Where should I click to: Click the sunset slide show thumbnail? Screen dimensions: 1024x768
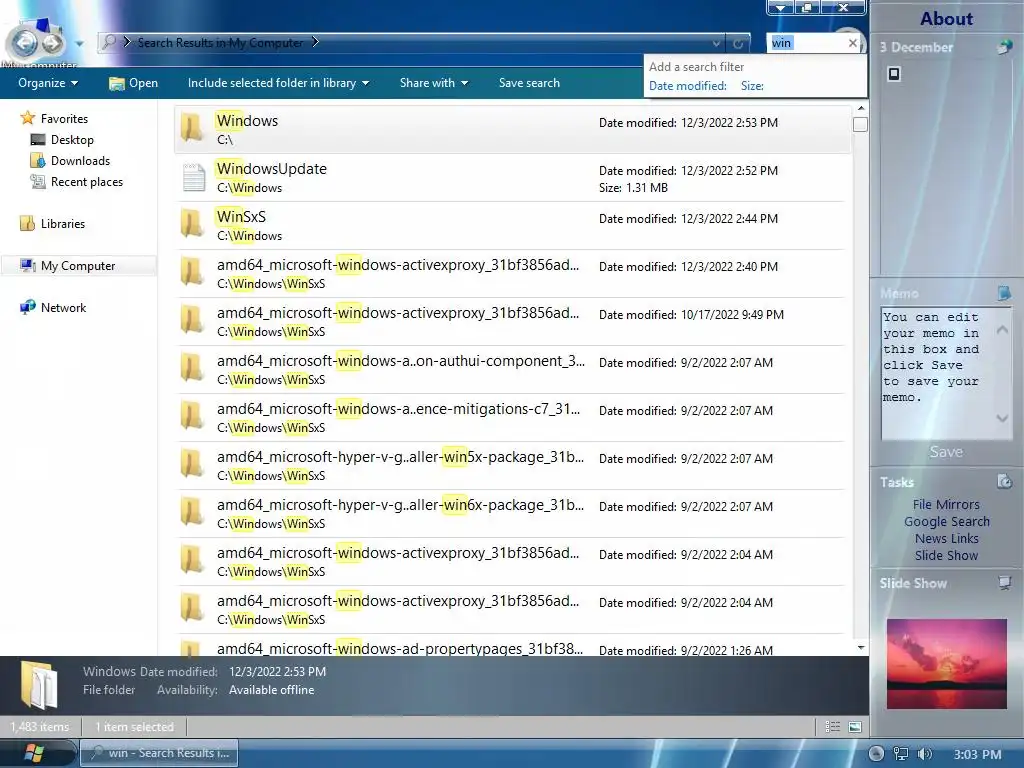(946, 664)
